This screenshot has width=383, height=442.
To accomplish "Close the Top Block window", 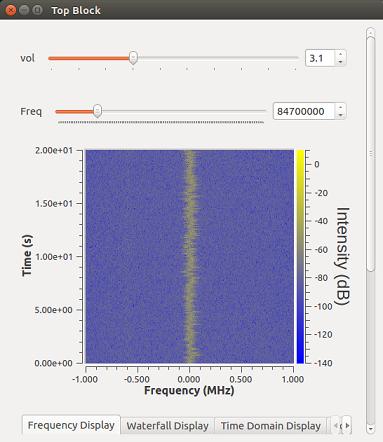I will click(11, 10).
